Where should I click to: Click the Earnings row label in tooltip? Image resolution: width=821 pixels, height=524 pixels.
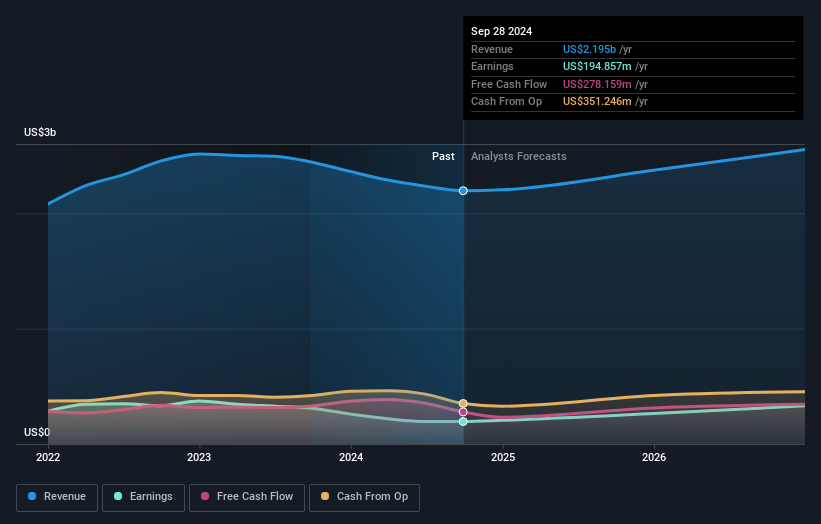(x=492, y=66)
